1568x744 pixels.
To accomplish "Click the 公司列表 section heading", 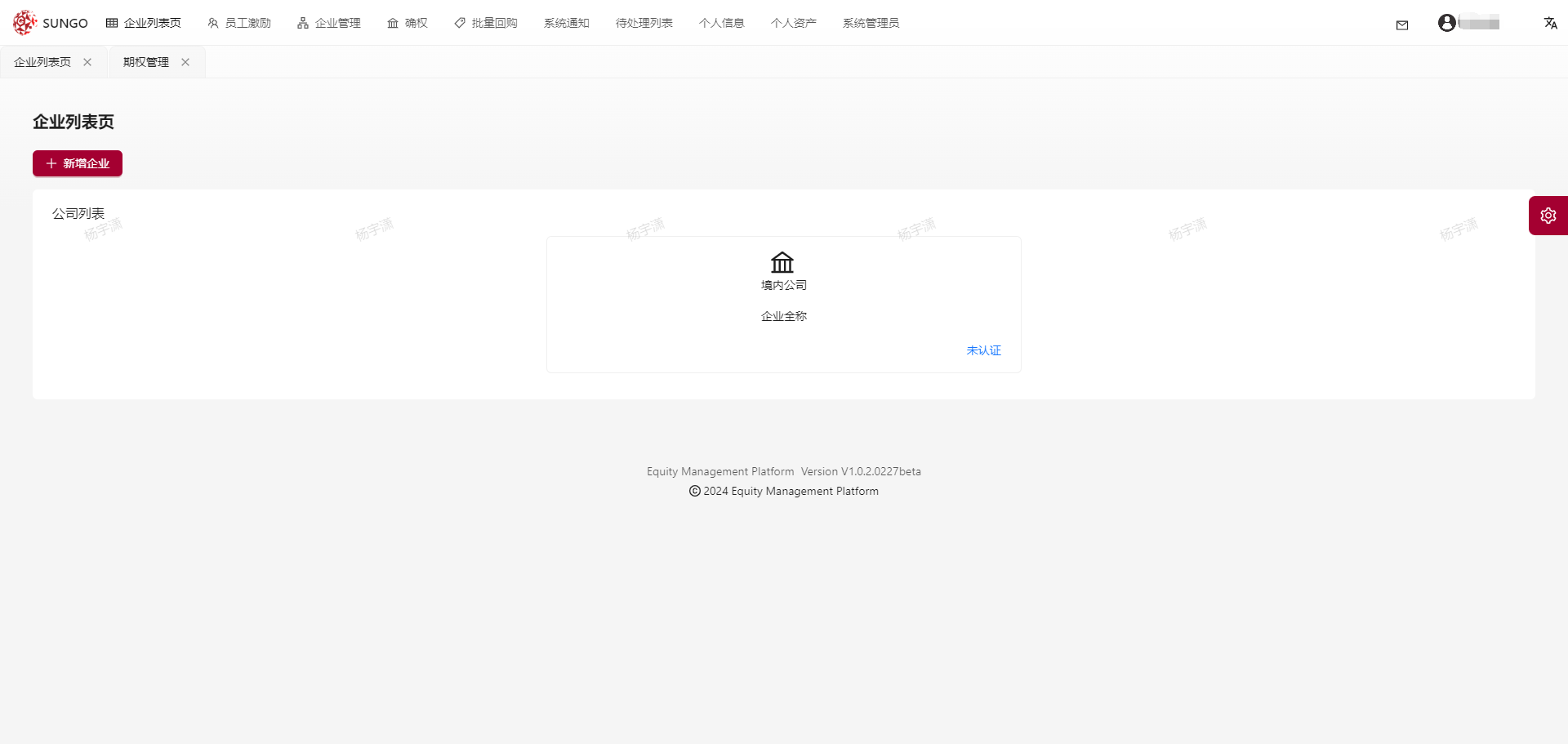I will tap(78, 213).
